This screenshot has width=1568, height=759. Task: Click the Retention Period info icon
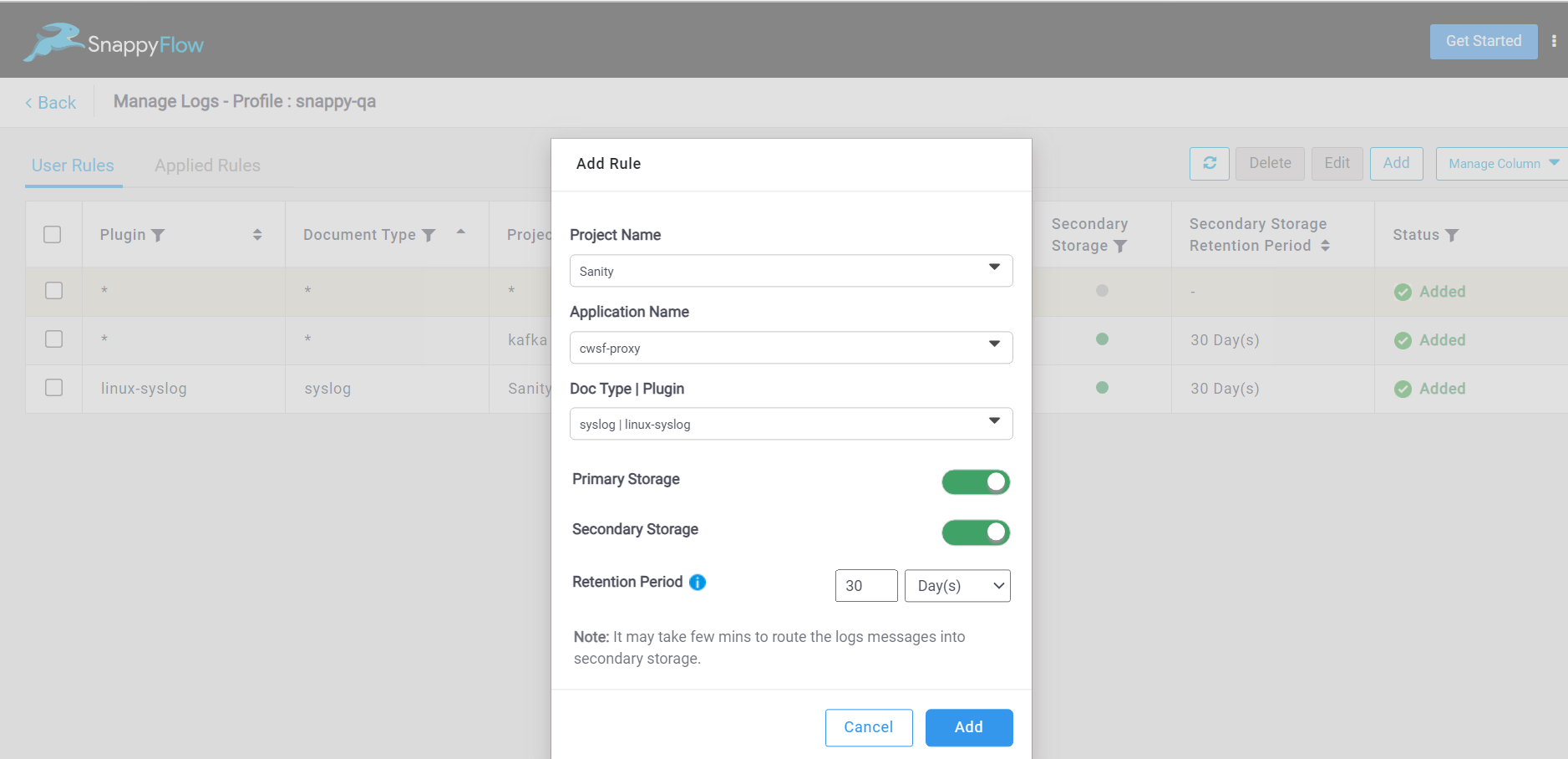click(698, 583)
